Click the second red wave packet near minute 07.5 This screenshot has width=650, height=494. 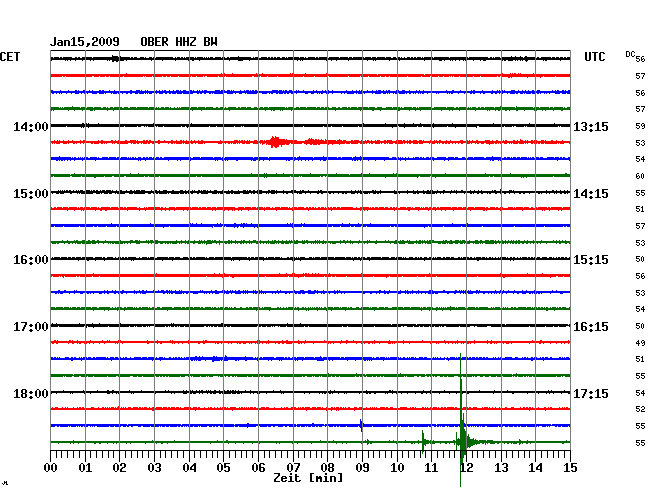tap(314, 142)
